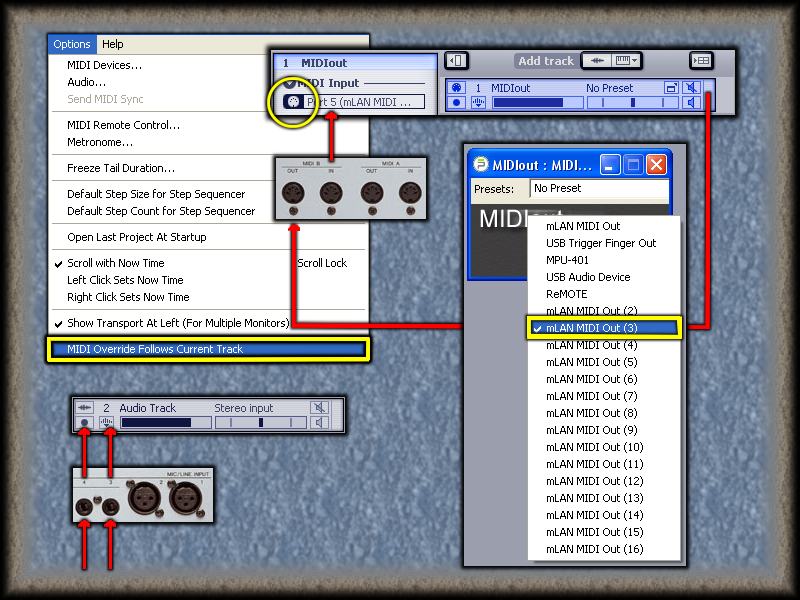Select "MPU-401" output port
Screen dimensions: 800x600
(x=604, y=260)
